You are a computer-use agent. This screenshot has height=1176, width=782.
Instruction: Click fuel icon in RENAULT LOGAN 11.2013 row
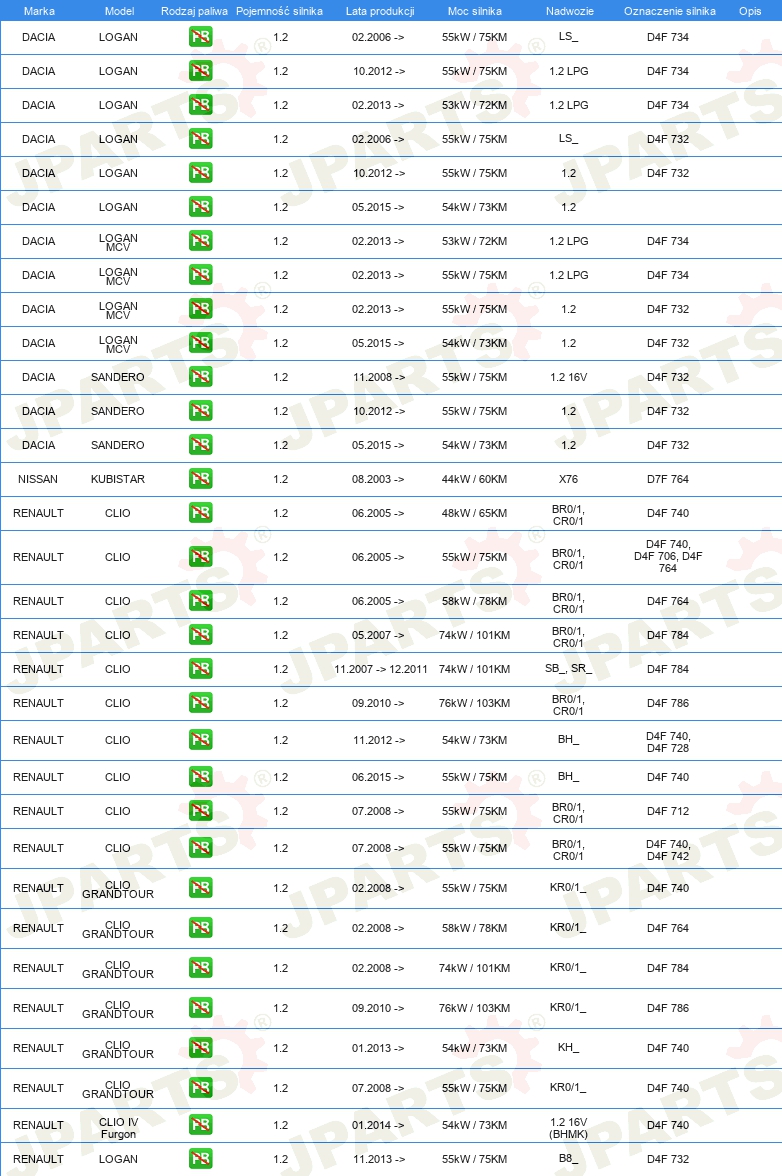[200, 1159]
